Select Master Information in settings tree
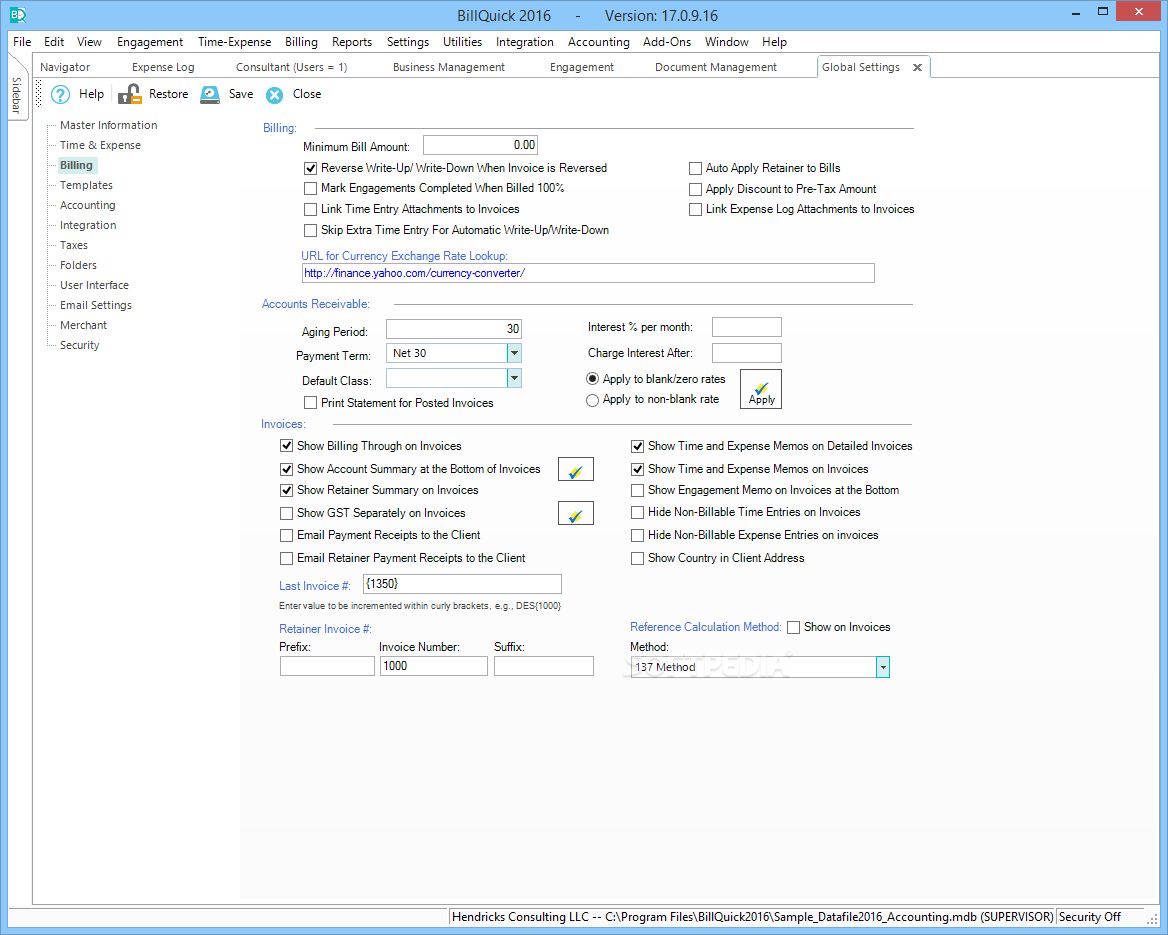The width and height of the screenshot is (1168, 935). (x=109, y=125)
